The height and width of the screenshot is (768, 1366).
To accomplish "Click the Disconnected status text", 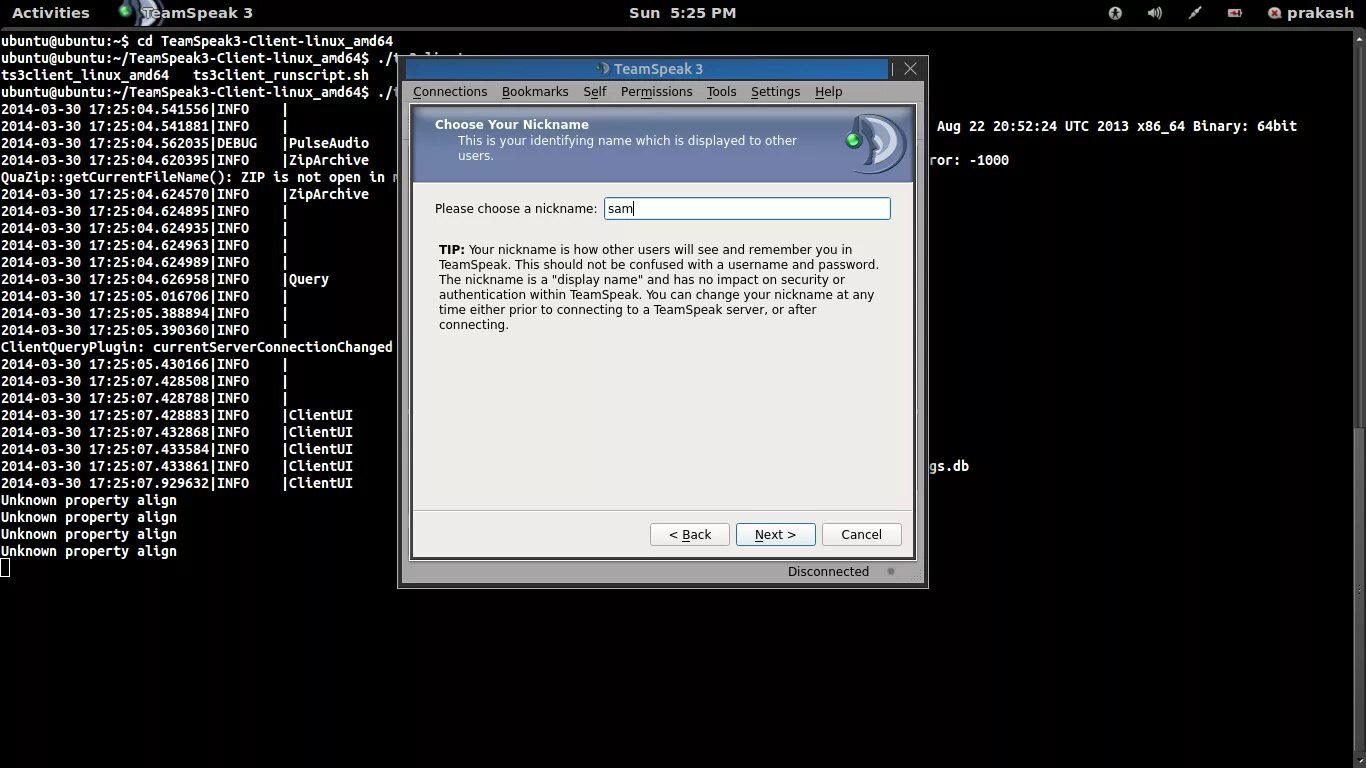I will click(828, 572).
